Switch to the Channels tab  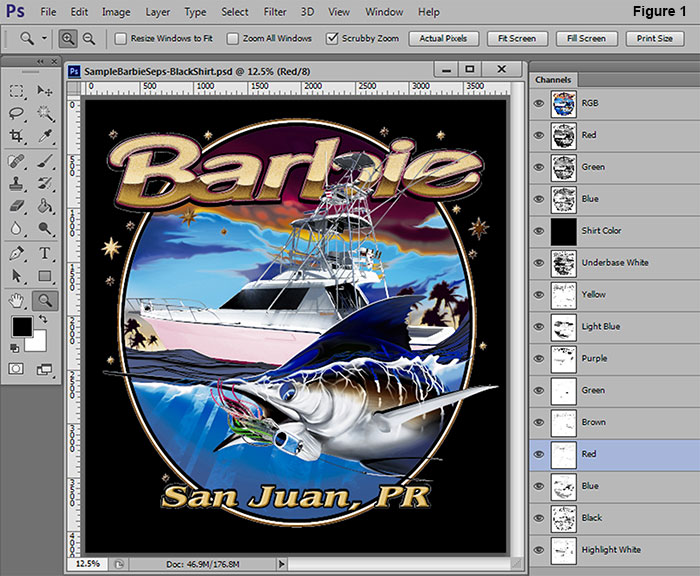[553, 80]
